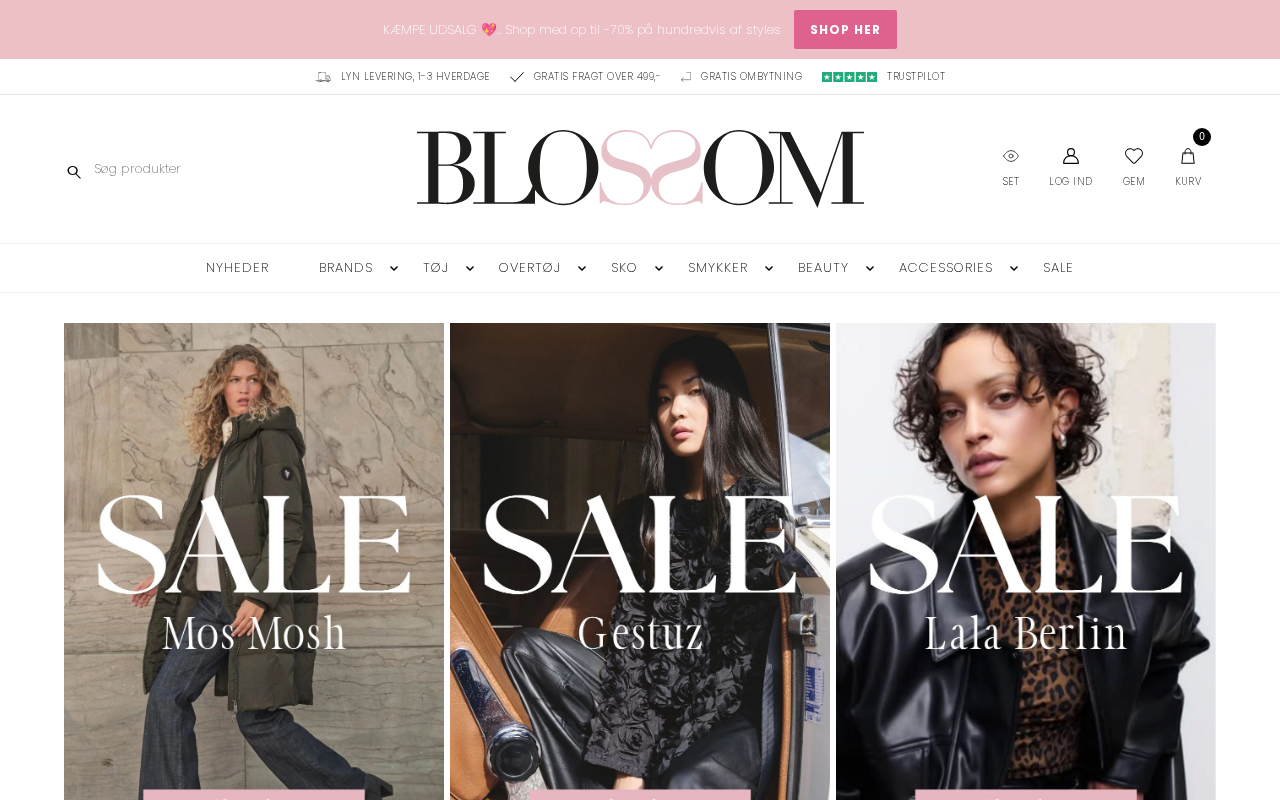
Task: Open the NYHEDER menu item
Action: (x=237, y=268)
